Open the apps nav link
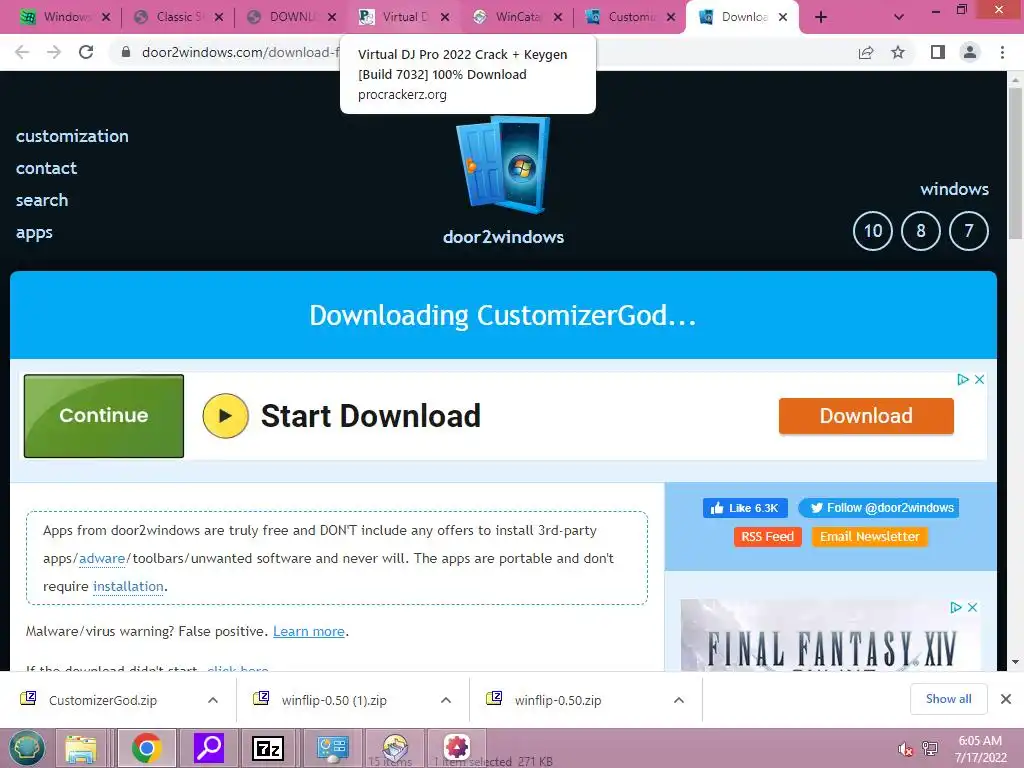 34,232
